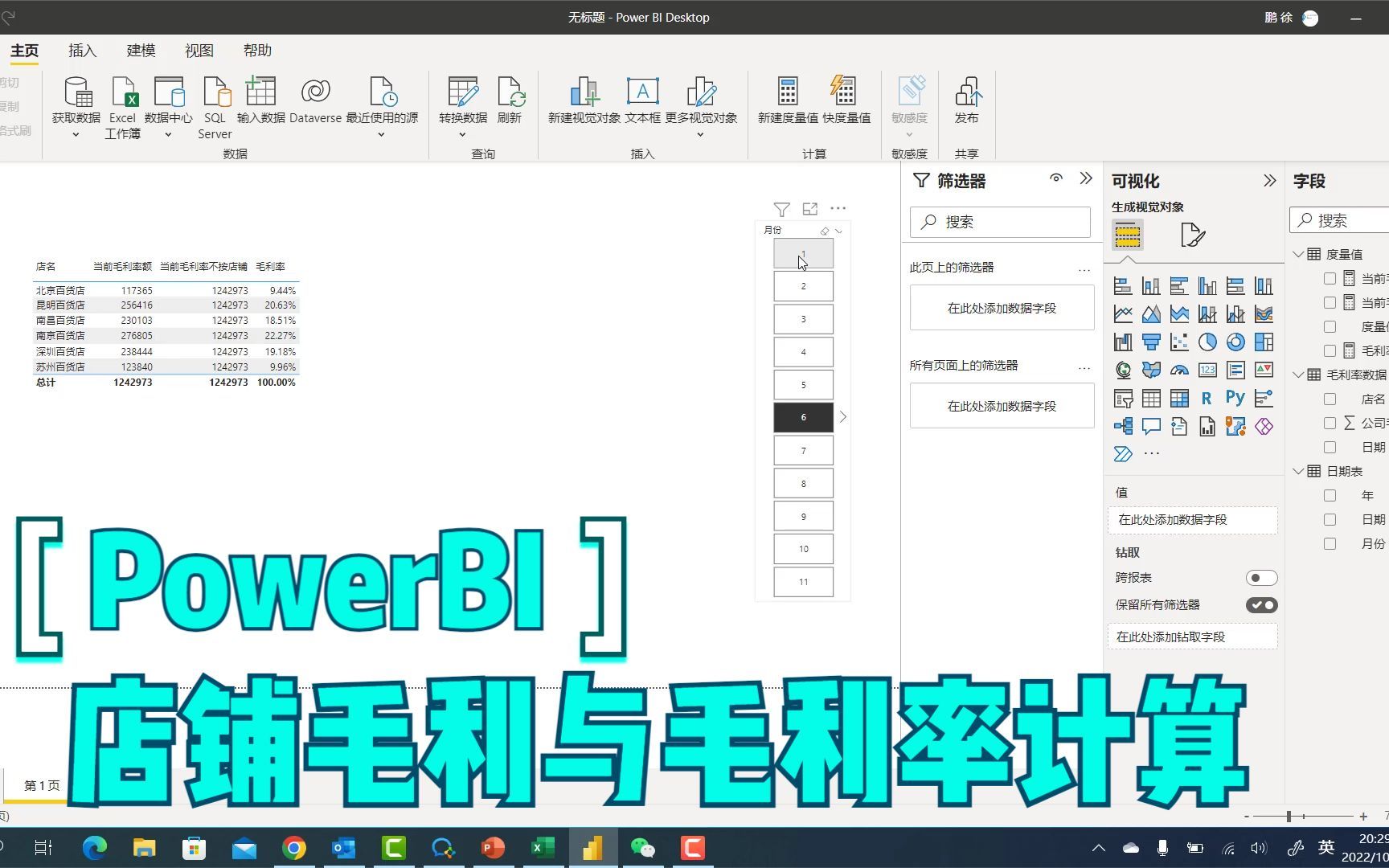Select the matrix visual
The image size is (1389, 868).
pos(1179,399)
